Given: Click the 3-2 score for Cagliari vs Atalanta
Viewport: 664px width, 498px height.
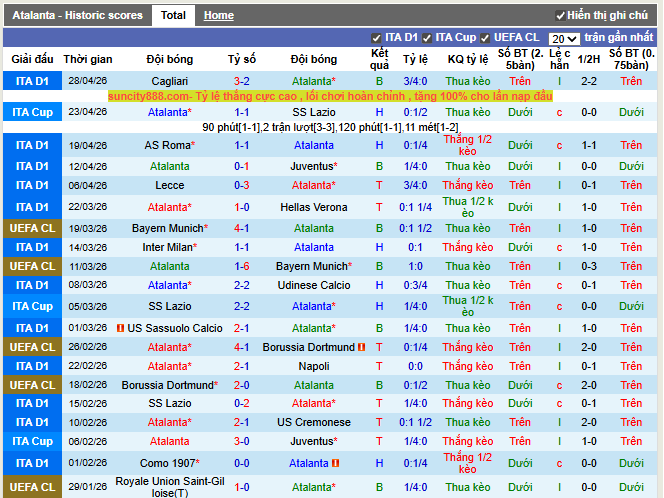Looking at the screenshot, I should (x=242, y=81).
